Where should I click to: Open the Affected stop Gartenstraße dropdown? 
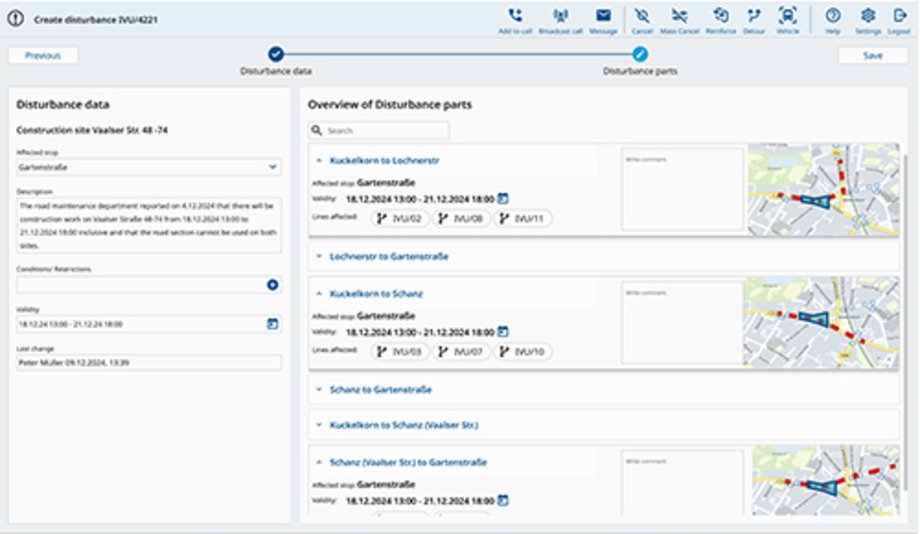pyautogui.click(x=273, y=168)
